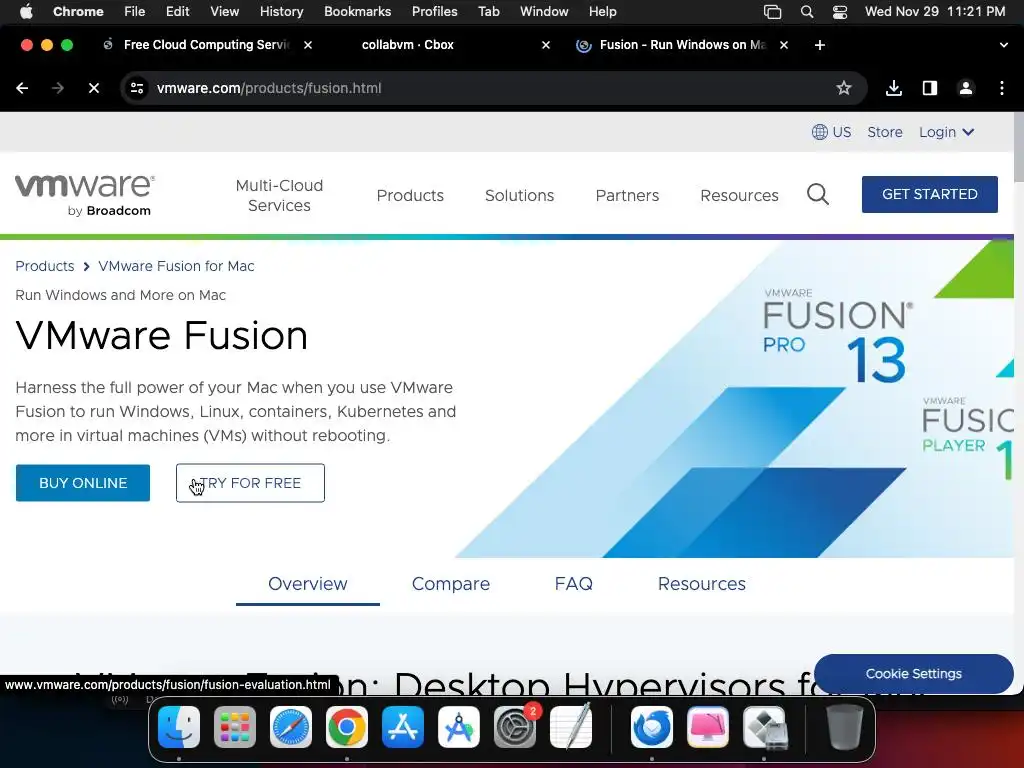This screenshot has width=1024, height=768.
Task: Open Products navigation menu
Action: pyautogui.click(x=410, y=195)
